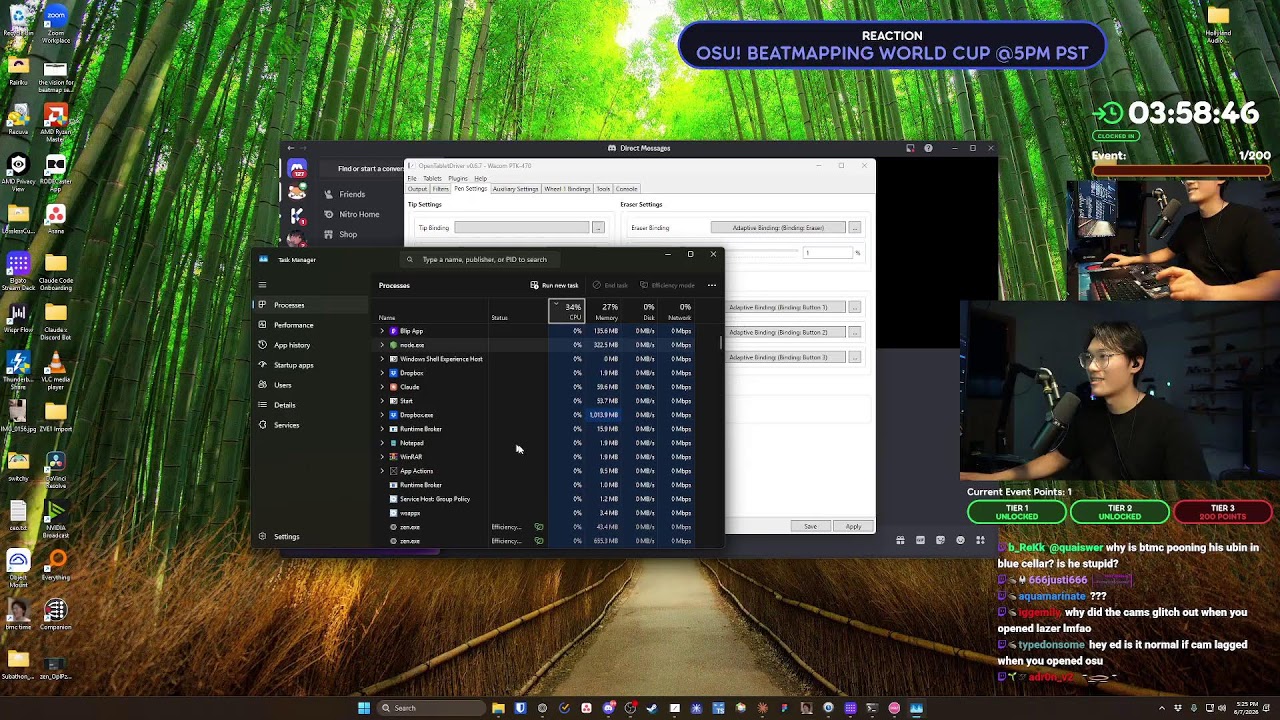Collapse Task Manager hamburger navigation menu
Image resolution: width=1280 pixels, height=720 pixels.
pyautogui.click(x=262, y=285)
